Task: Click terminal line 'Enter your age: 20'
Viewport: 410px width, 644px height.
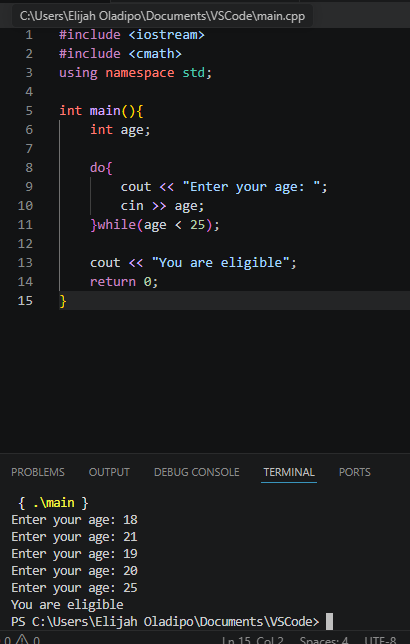Action: click(x=74, y=571)
